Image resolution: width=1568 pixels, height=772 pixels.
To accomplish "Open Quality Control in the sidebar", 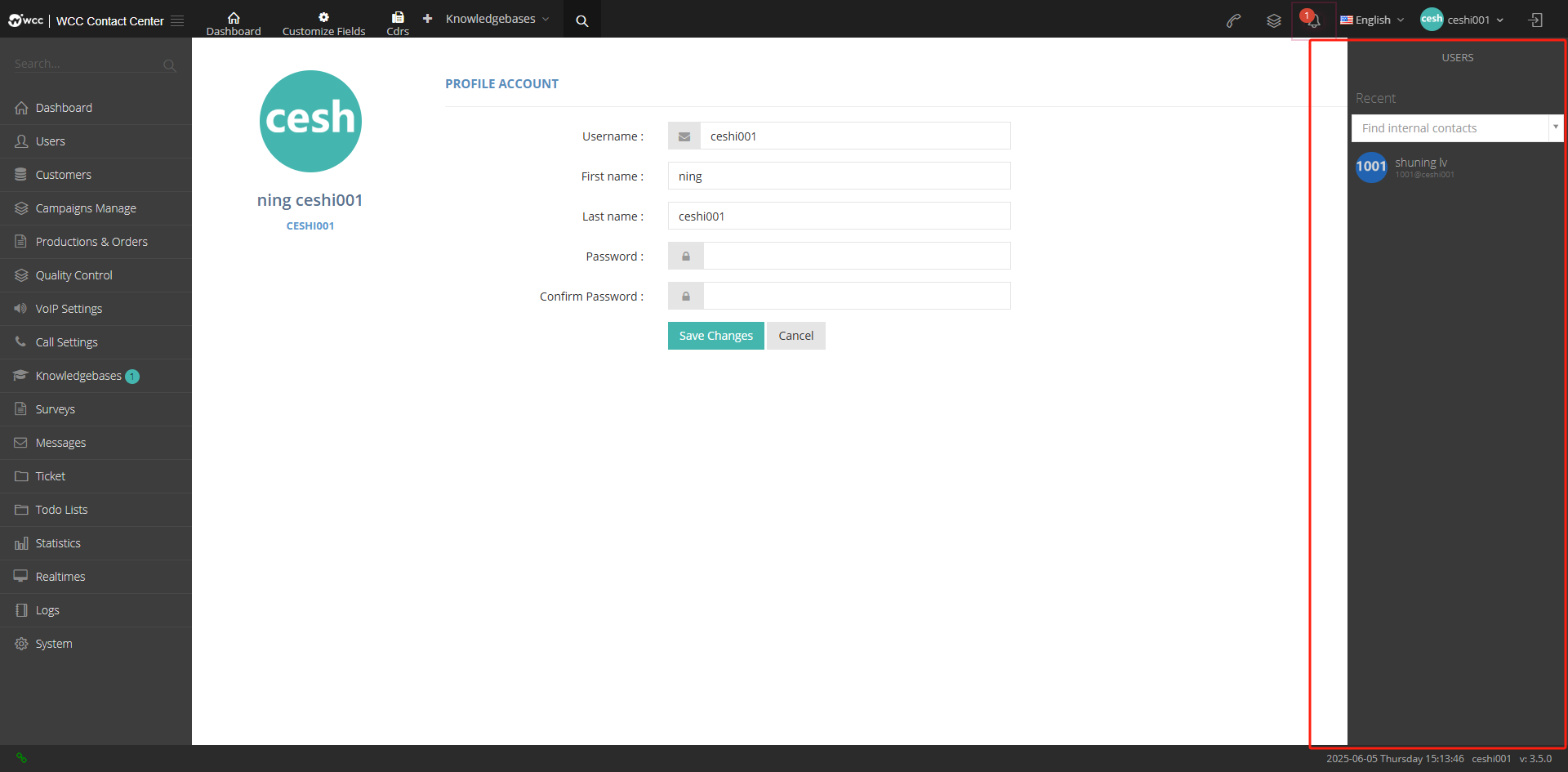I will coord(96,275).
